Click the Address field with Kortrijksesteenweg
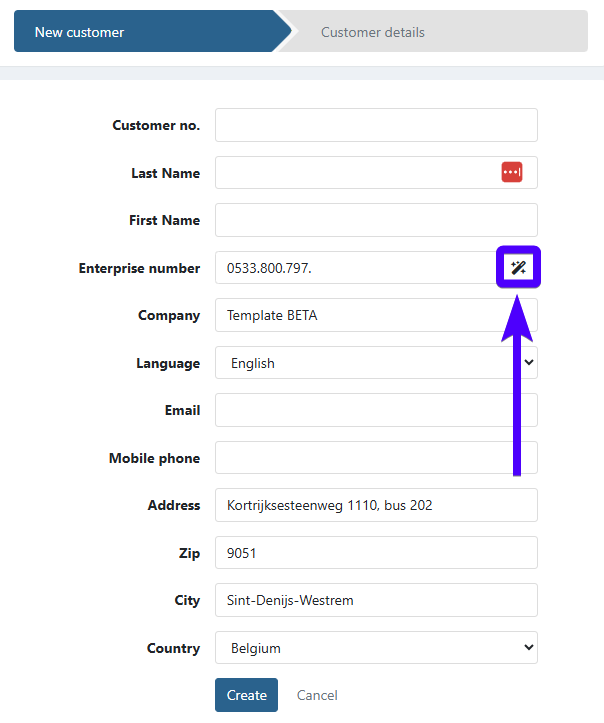The width and height of the screenshot is (604, 723). pos(376,505)
